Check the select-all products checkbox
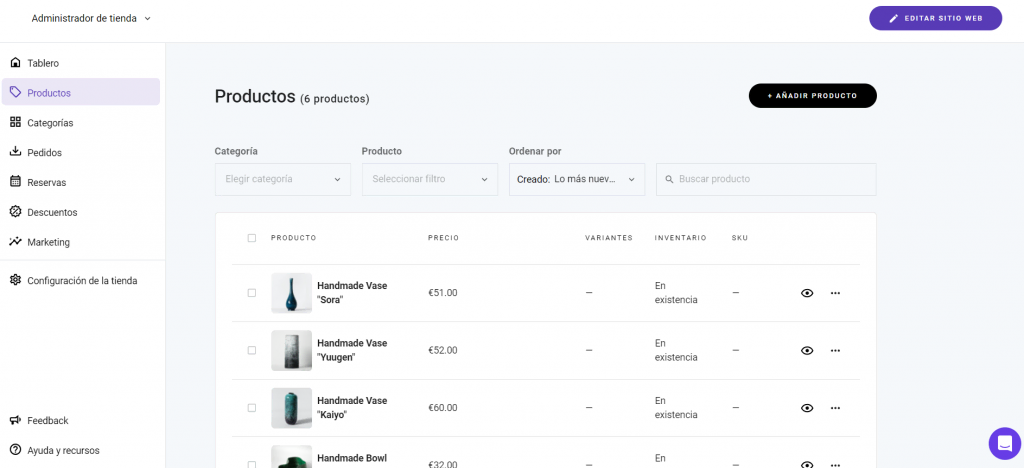This screenshot has height=468, width=1024. pos(252,238)
